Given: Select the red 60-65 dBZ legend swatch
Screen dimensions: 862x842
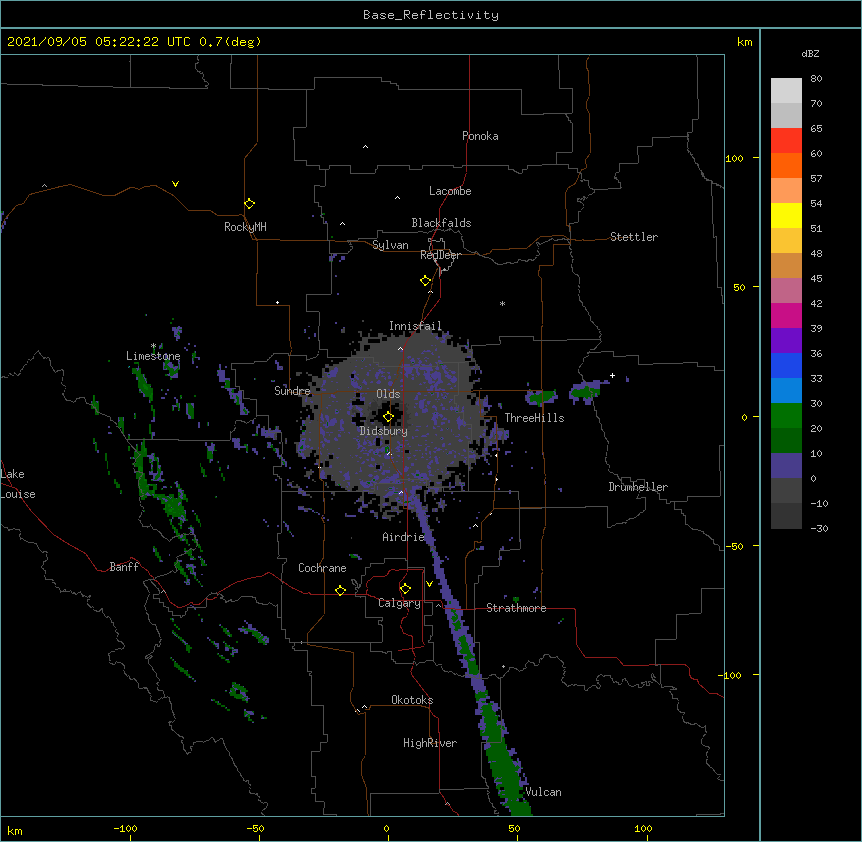Looking at the screenshot, I should point(786,141).
